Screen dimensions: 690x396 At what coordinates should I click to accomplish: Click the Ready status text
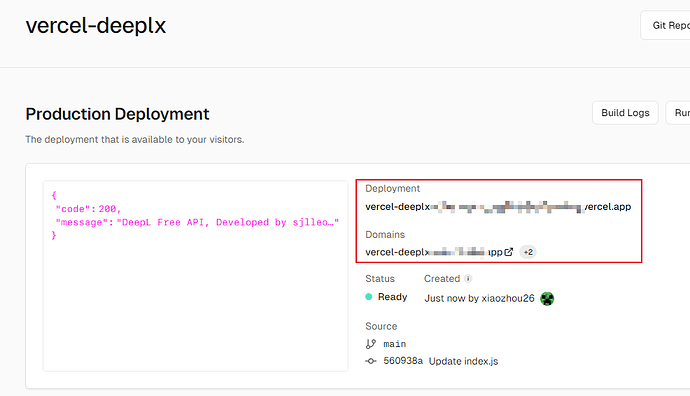click(393, 297)
